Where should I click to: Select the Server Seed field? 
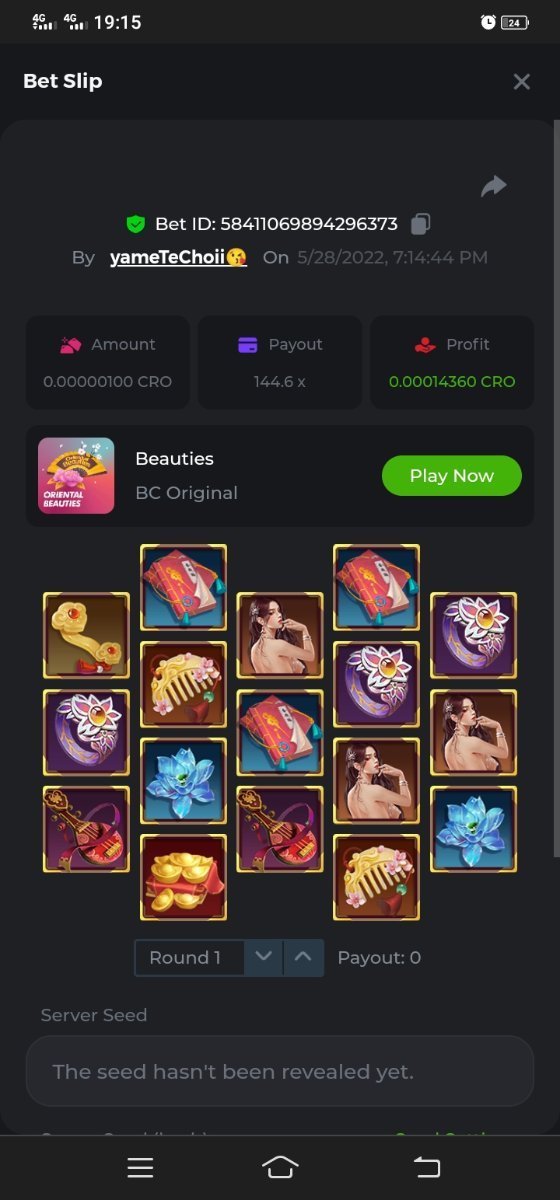pos(280,1071)
